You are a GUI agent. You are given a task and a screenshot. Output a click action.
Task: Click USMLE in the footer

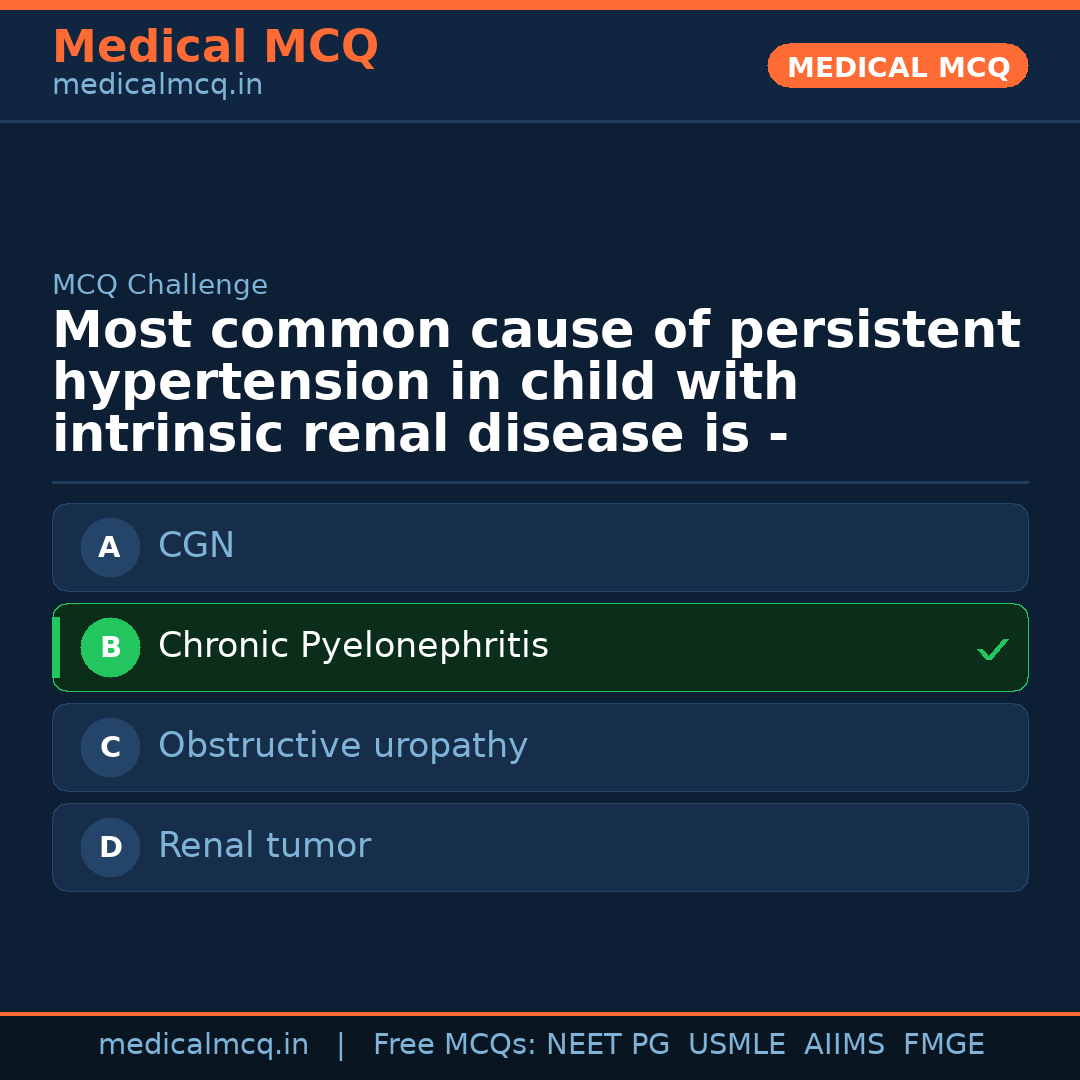[736, 1045]
